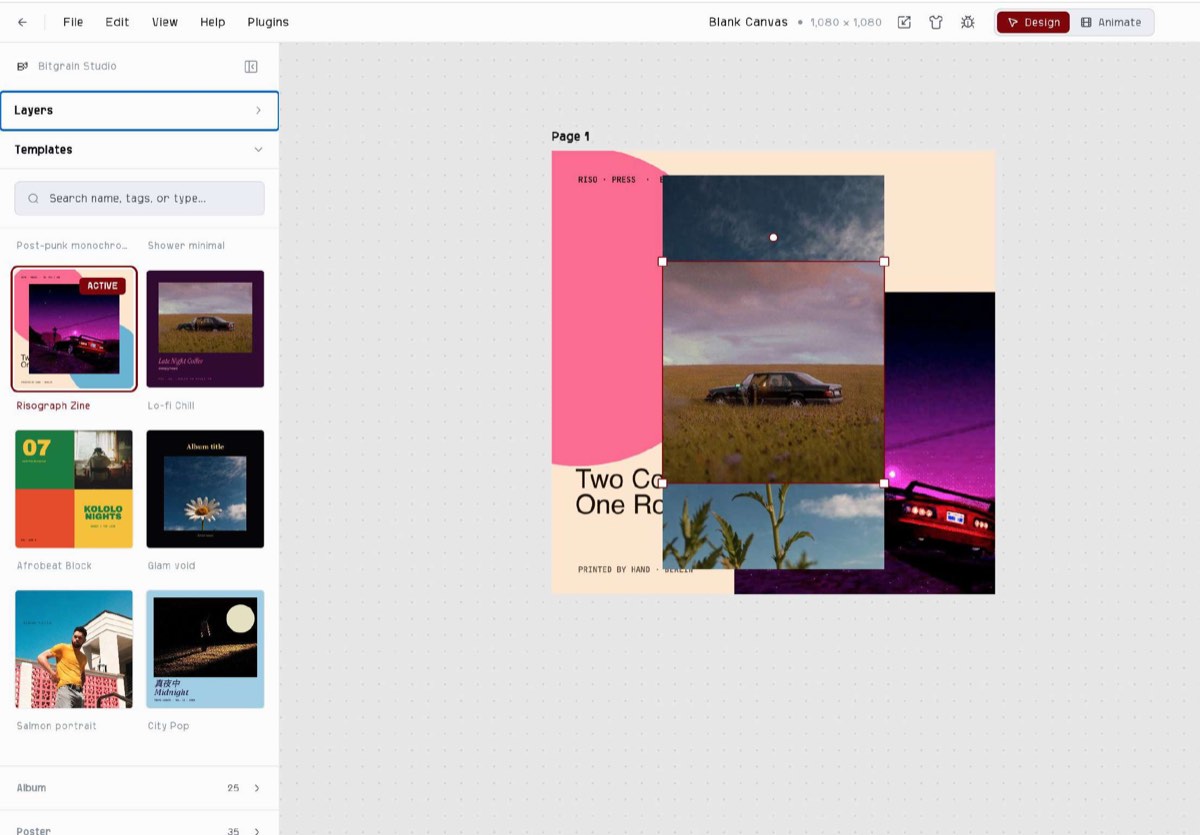Click the Blank Canvas document title
The height and width of the screenshot is (835, 1200).
748,22
